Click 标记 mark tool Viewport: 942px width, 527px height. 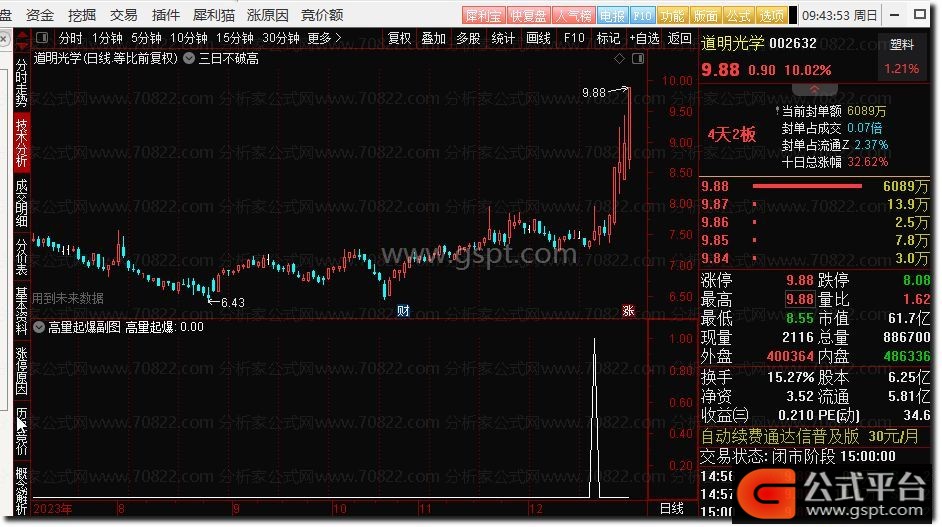(608, 38)
